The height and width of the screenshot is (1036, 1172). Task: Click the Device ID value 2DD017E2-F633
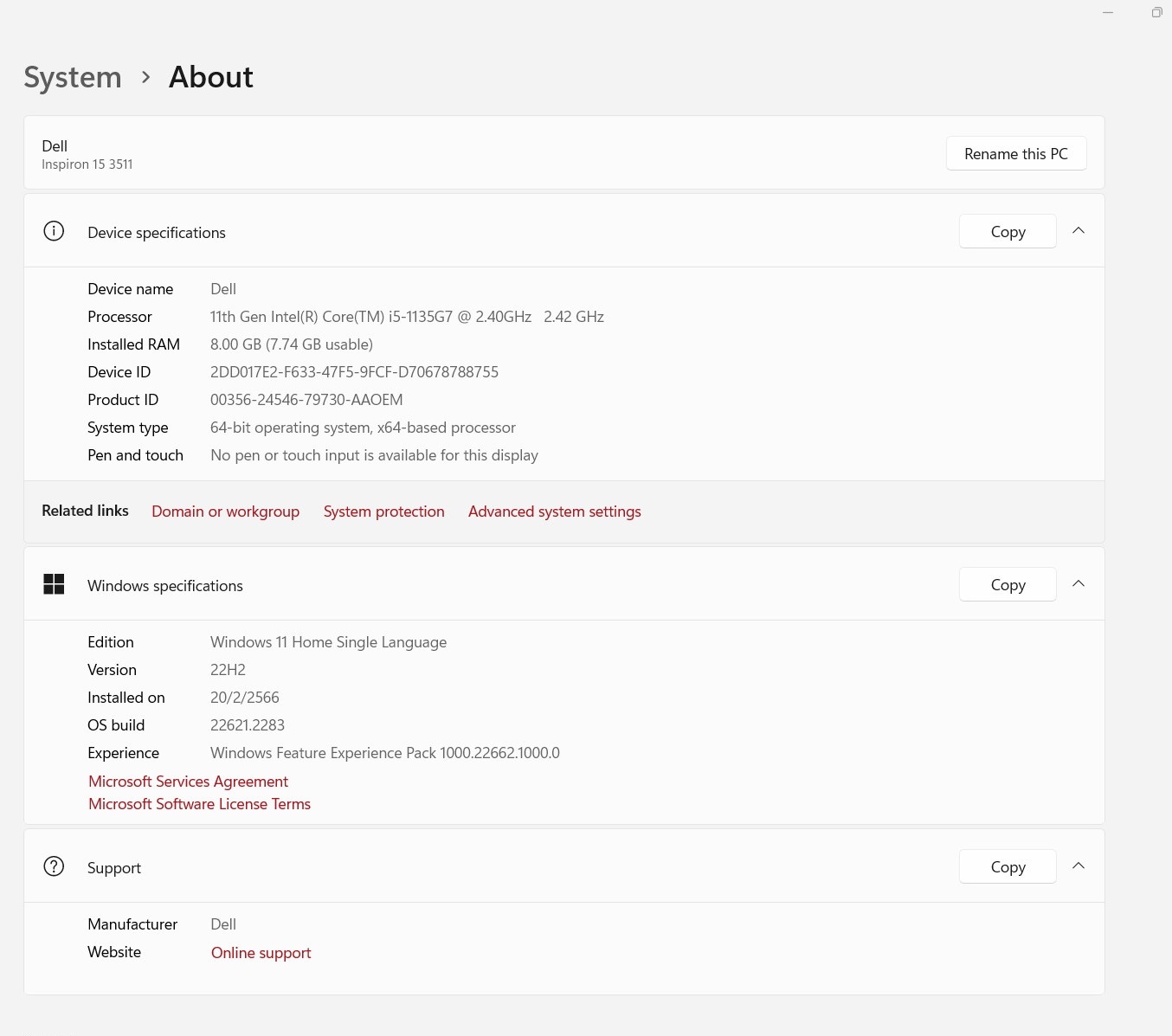(x=354, y=372)
